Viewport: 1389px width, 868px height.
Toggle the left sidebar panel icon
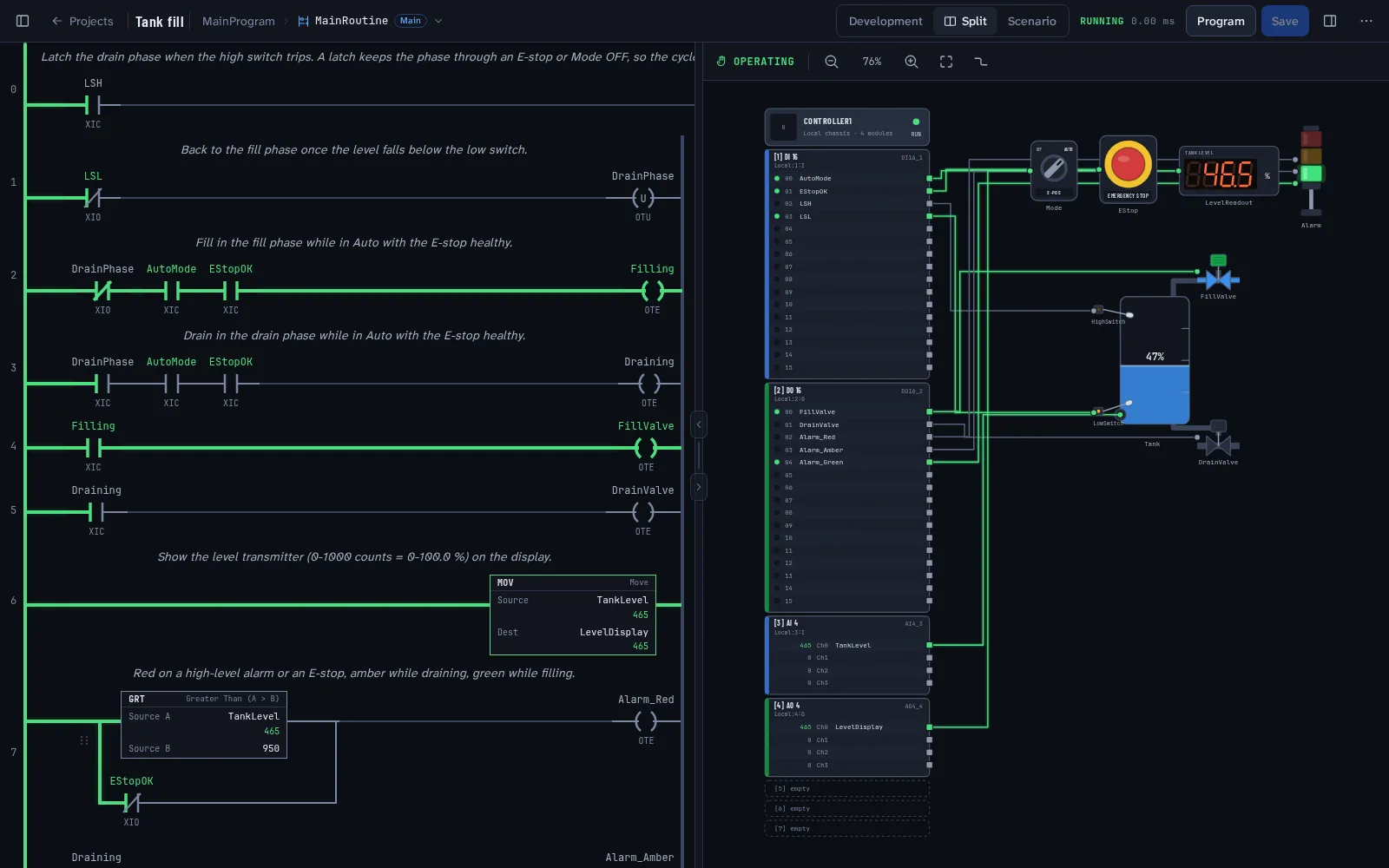23,21
